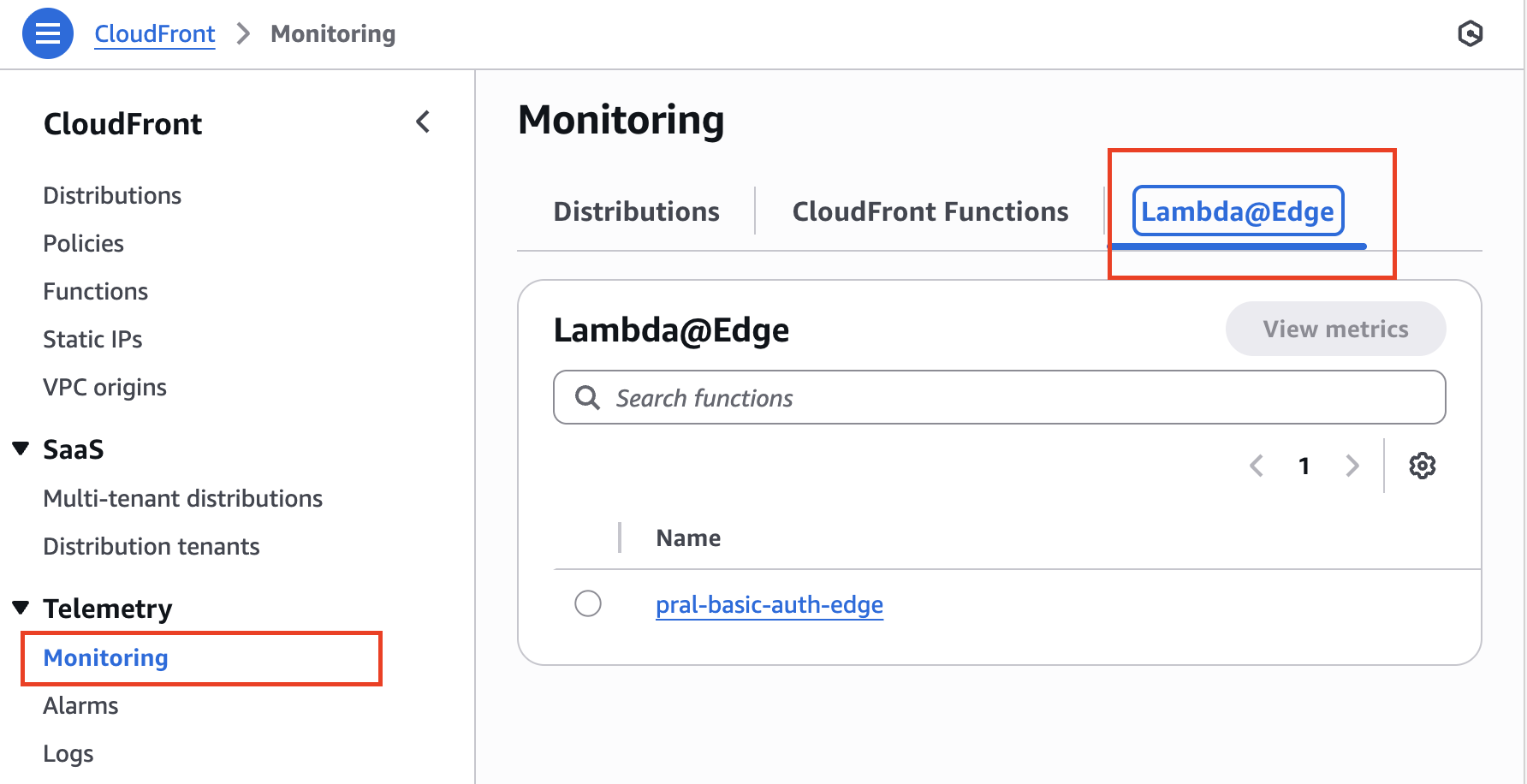Click the View metrics button
1527x784 pixels.
click(x=1335, y=329)
